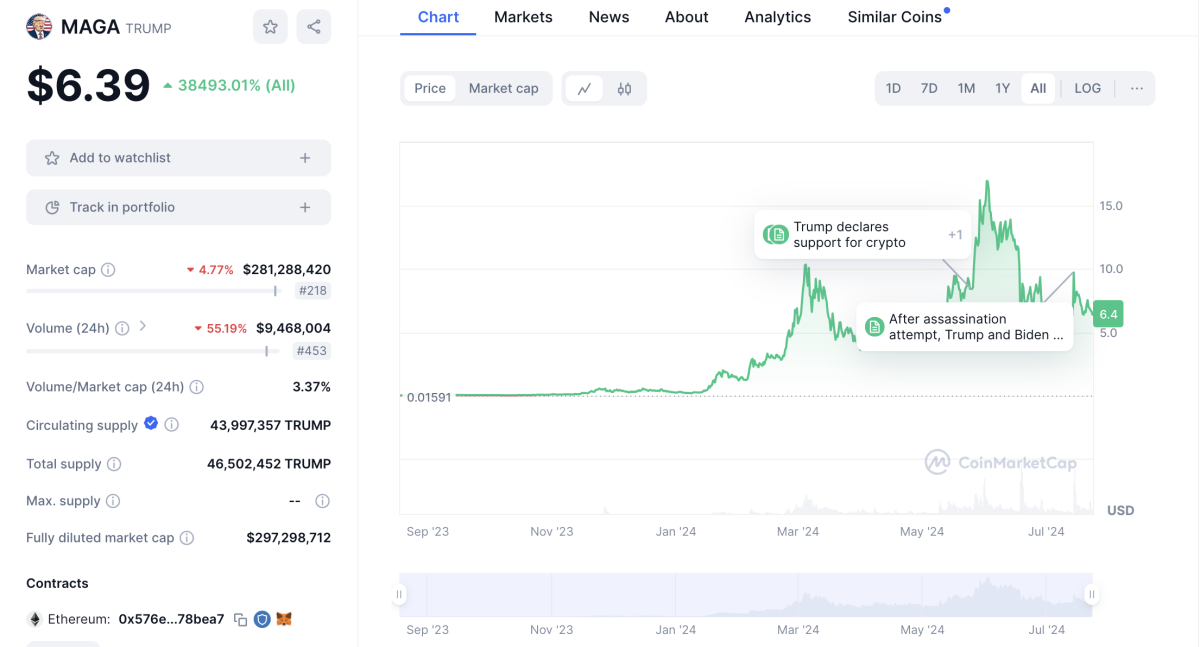Click the 6.4 current price label on chart
The height and width of the screenshot is (647, 1200).
(1108, 314)
